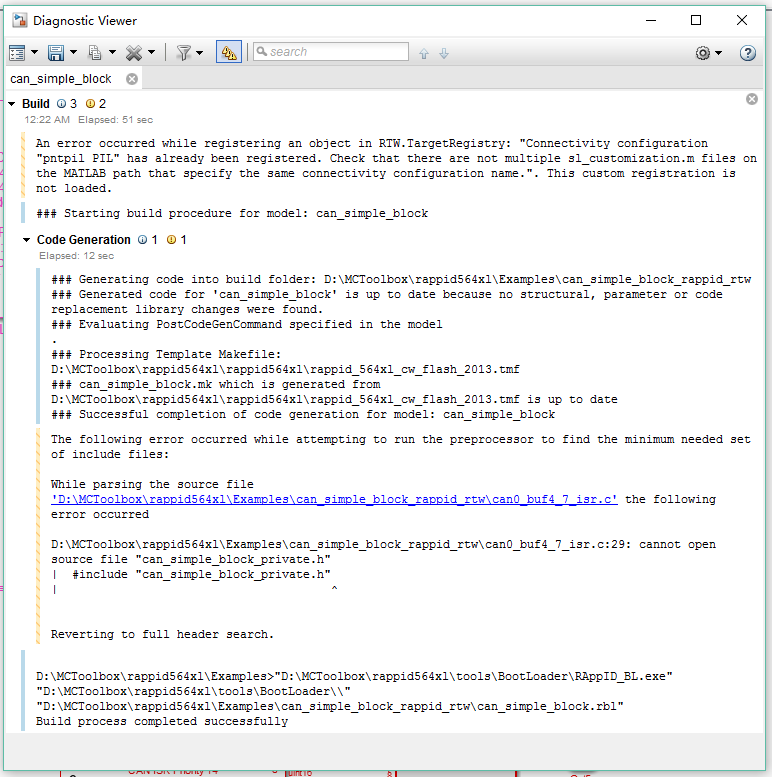
Task: Click Code Generation info count icon
Action: 143,240
